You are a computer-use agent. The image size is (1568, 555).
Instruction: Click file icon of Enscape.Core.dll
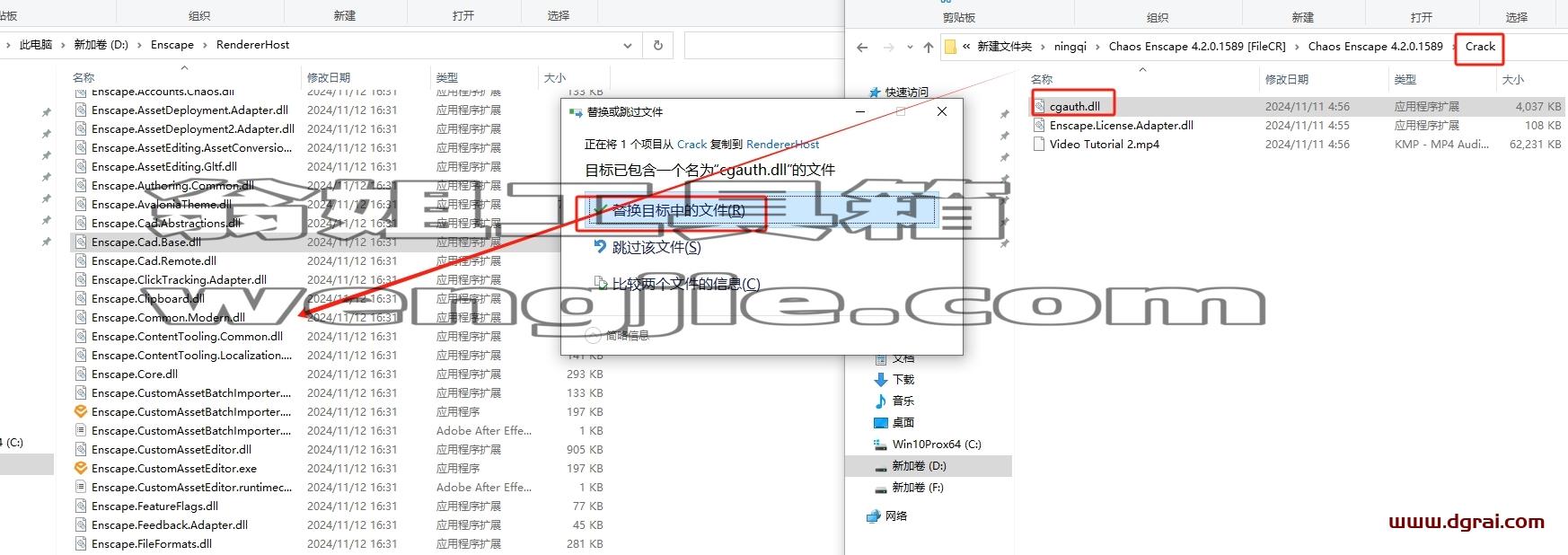pyautogui.click(x=81, y=374)
